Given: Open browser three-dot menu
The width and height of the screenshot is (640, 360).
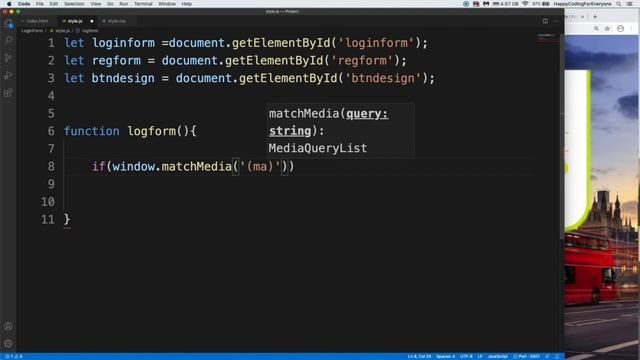Looking at the screenshot, I should pos(631,29).
